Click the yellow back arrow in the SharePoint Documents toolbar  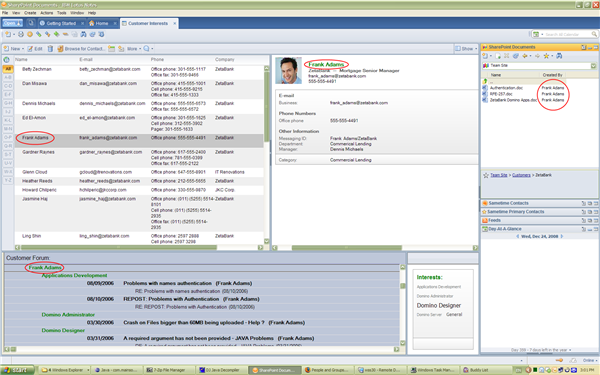pos(525,56)
